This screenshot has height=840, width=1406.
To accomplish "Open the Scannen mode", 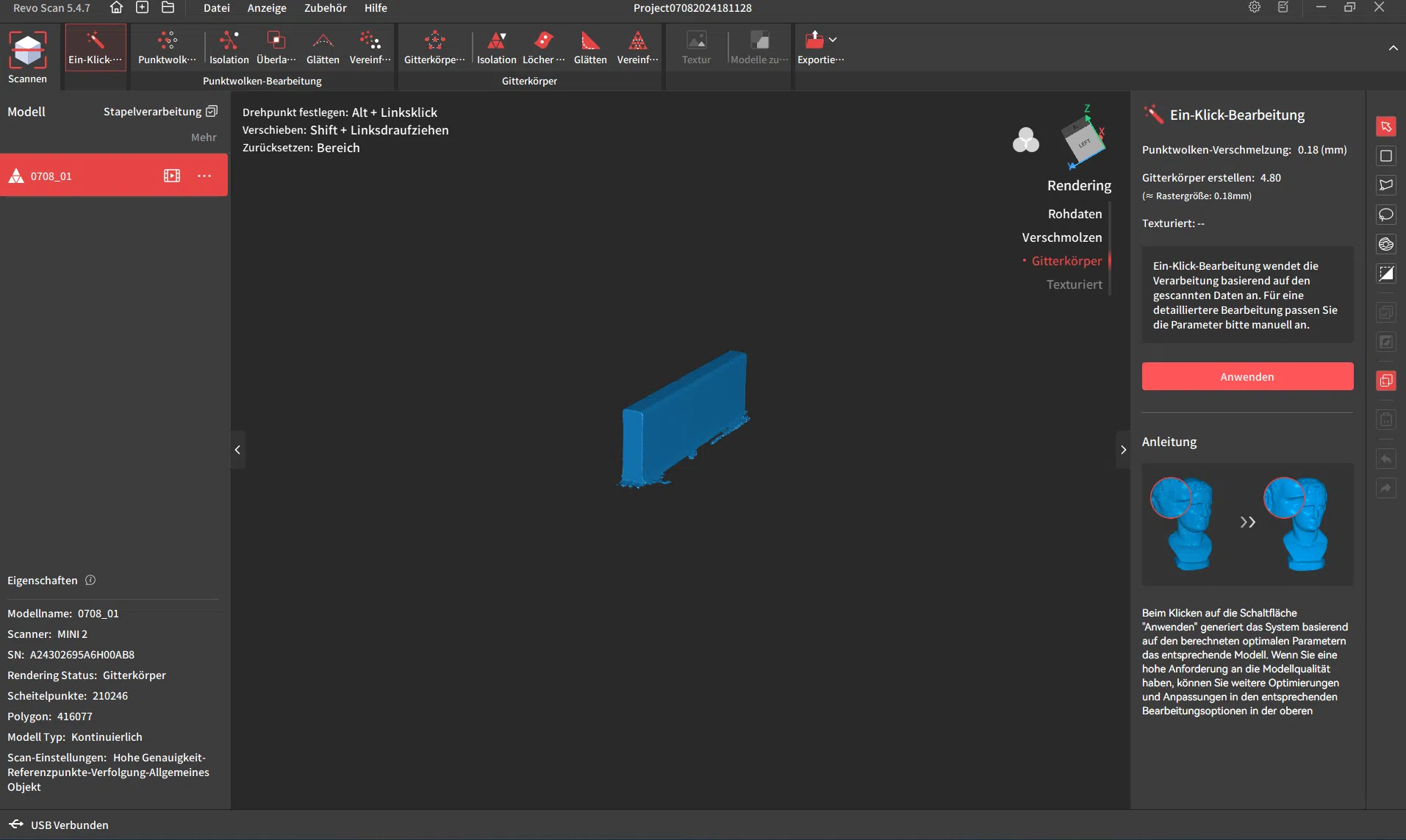I will click(27, 57).
